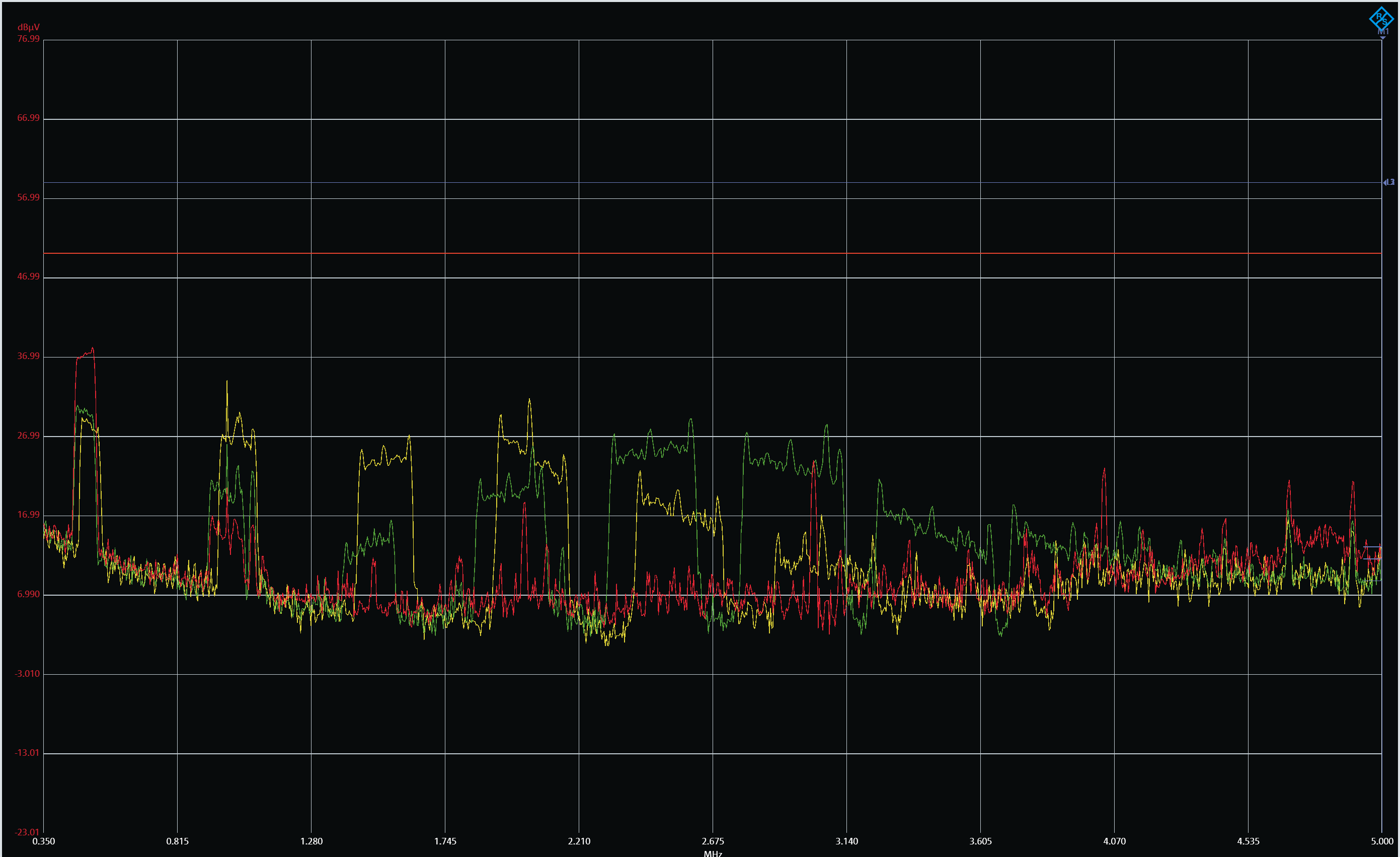This screenshot has width=1400, height=857.
Task: Click the dBµV unit label
Action: (28, 27)
